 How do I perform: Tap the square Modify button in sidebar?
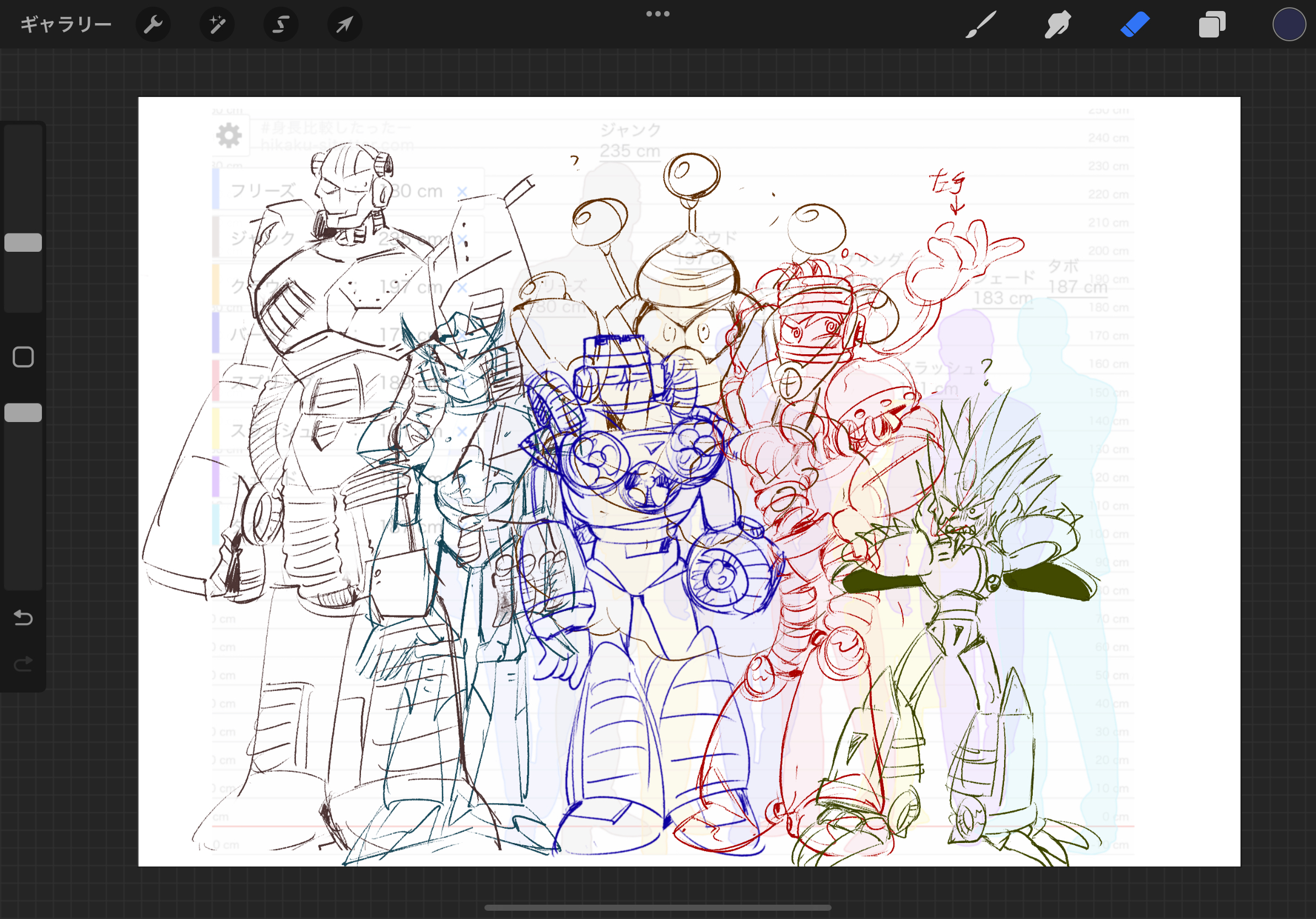point(23,357)
